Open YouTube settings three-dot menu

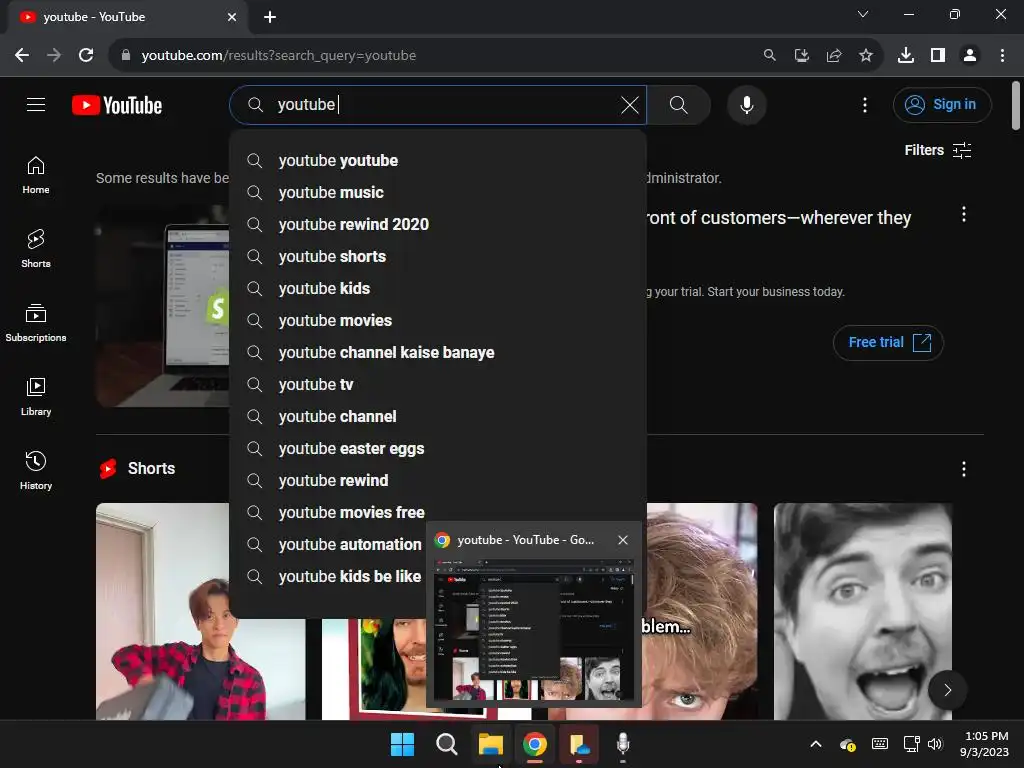coord(865,104)
